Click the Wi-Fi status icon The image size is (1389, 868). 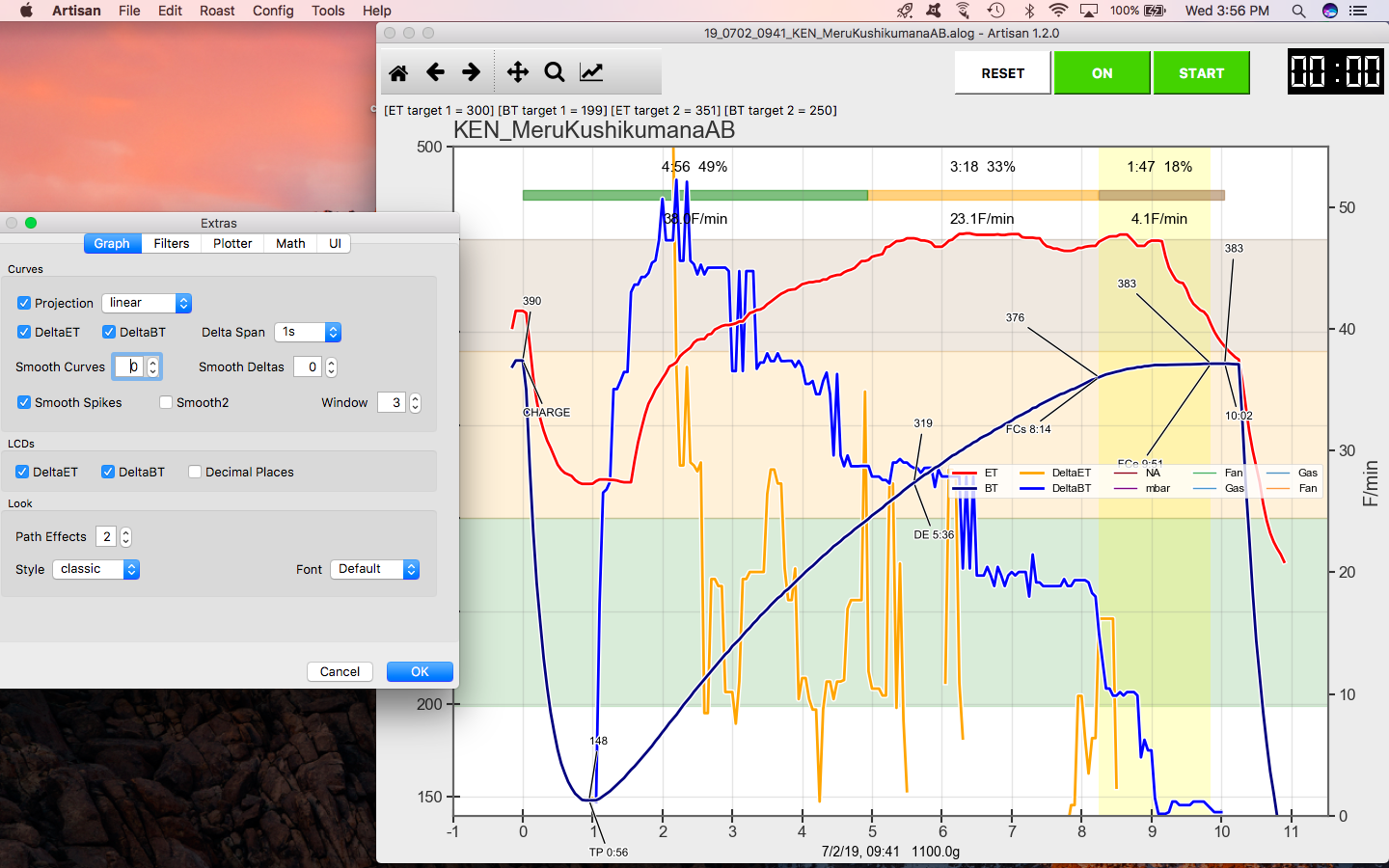(x=1058, y=11)
